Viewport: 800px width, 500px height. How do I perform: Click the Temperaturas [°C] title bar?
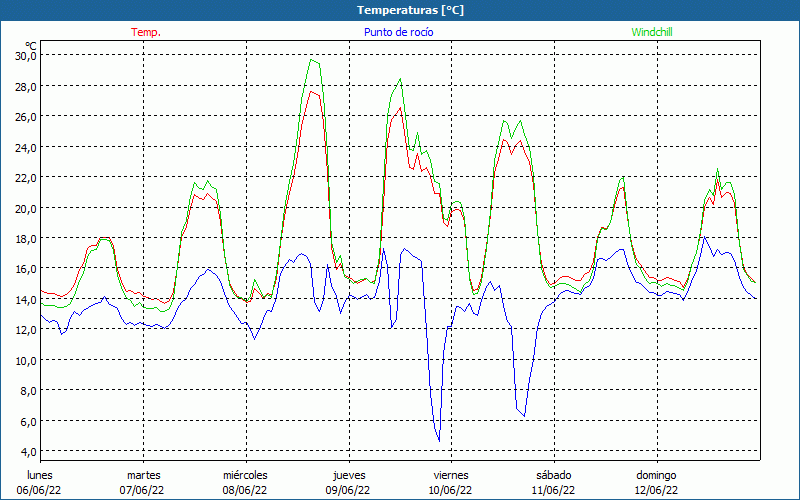click(x=400, y=10)
